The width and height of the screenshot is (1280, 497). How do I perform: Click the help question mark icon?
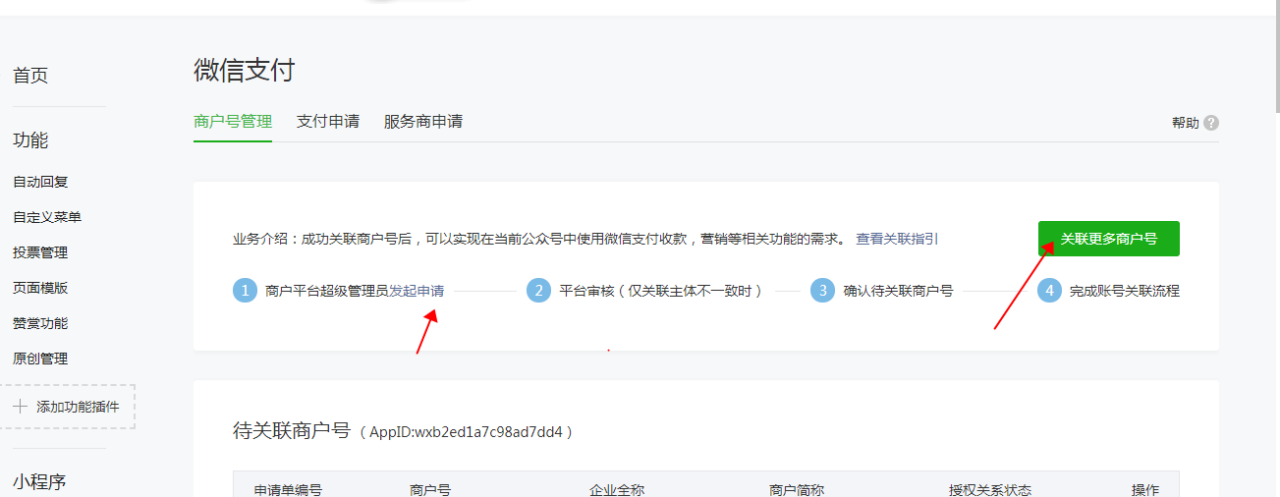[1211, 123]
